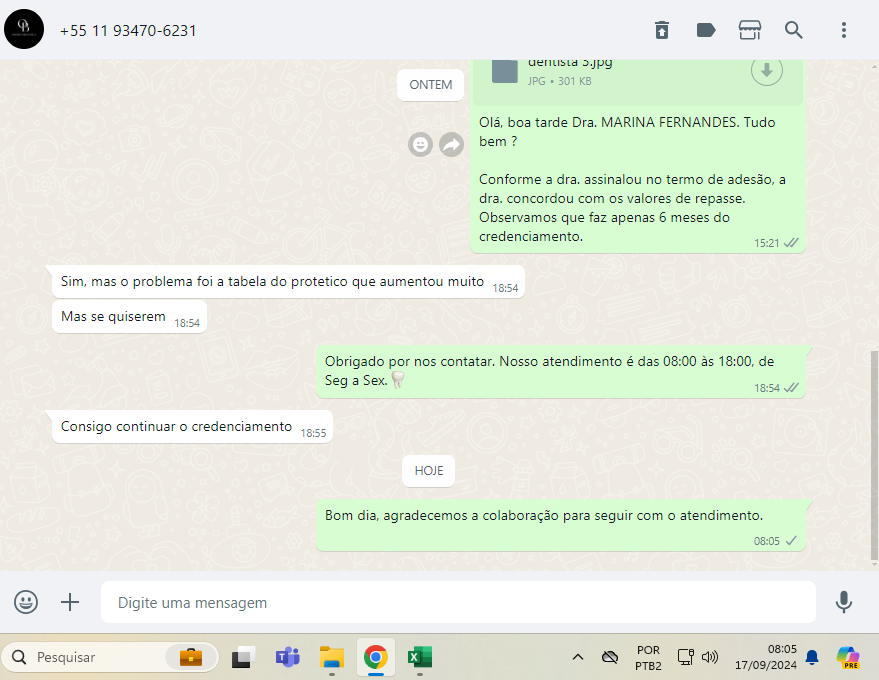
Task: Launch Copilot preview from taskbar
Action: coord(848,657)
